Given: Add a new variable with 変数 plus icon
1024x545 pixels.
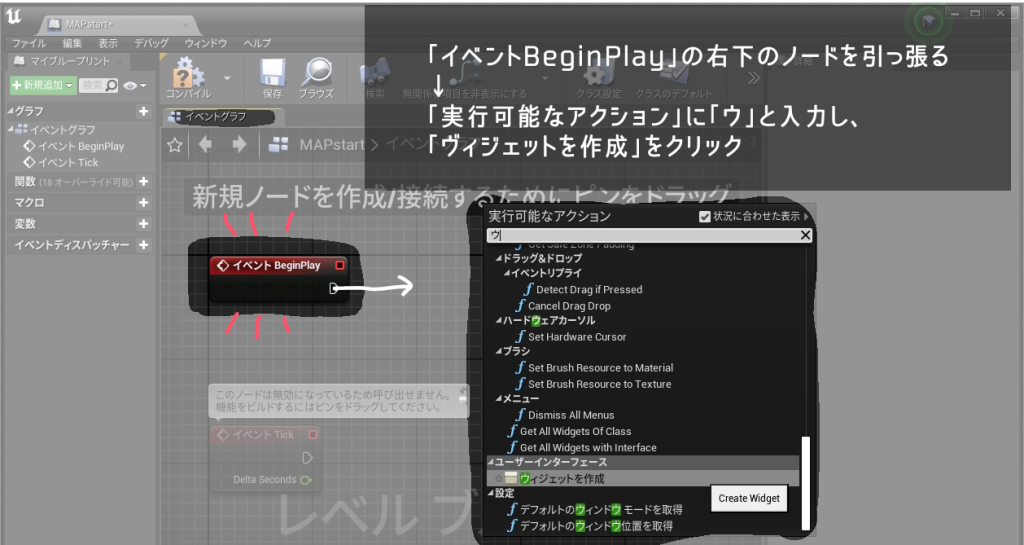Looking at the screenshot, I should point(143,224).
